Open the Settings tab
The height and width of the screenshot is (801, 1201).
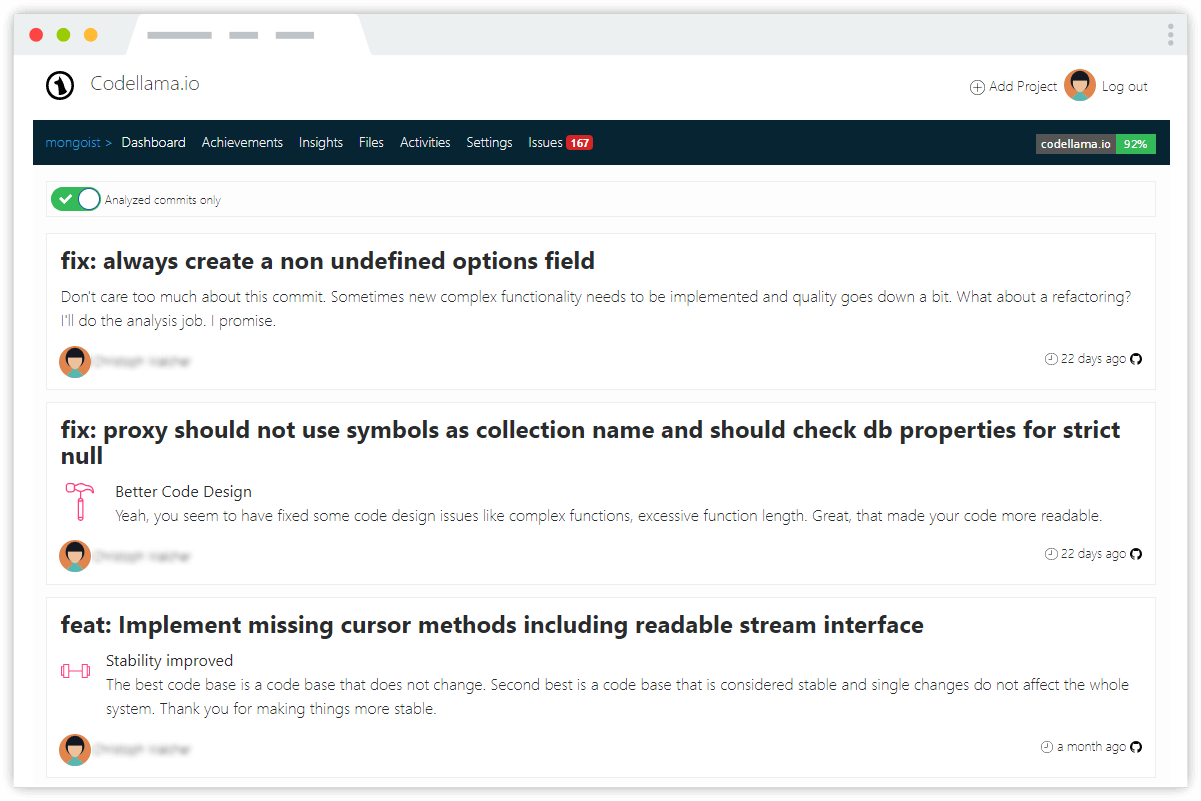point(489,143)
